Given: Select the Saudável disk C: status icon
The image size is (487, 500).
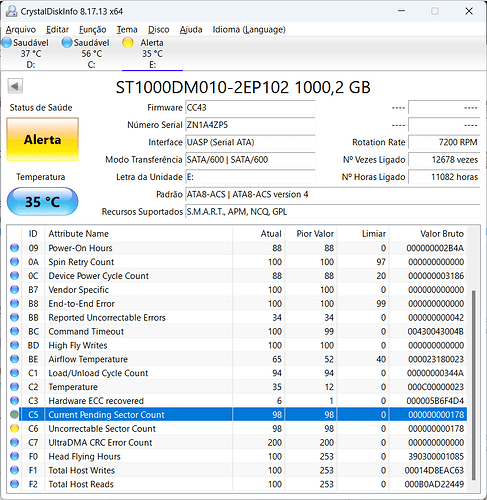Looking at the screenshot, I should point(67,43).
